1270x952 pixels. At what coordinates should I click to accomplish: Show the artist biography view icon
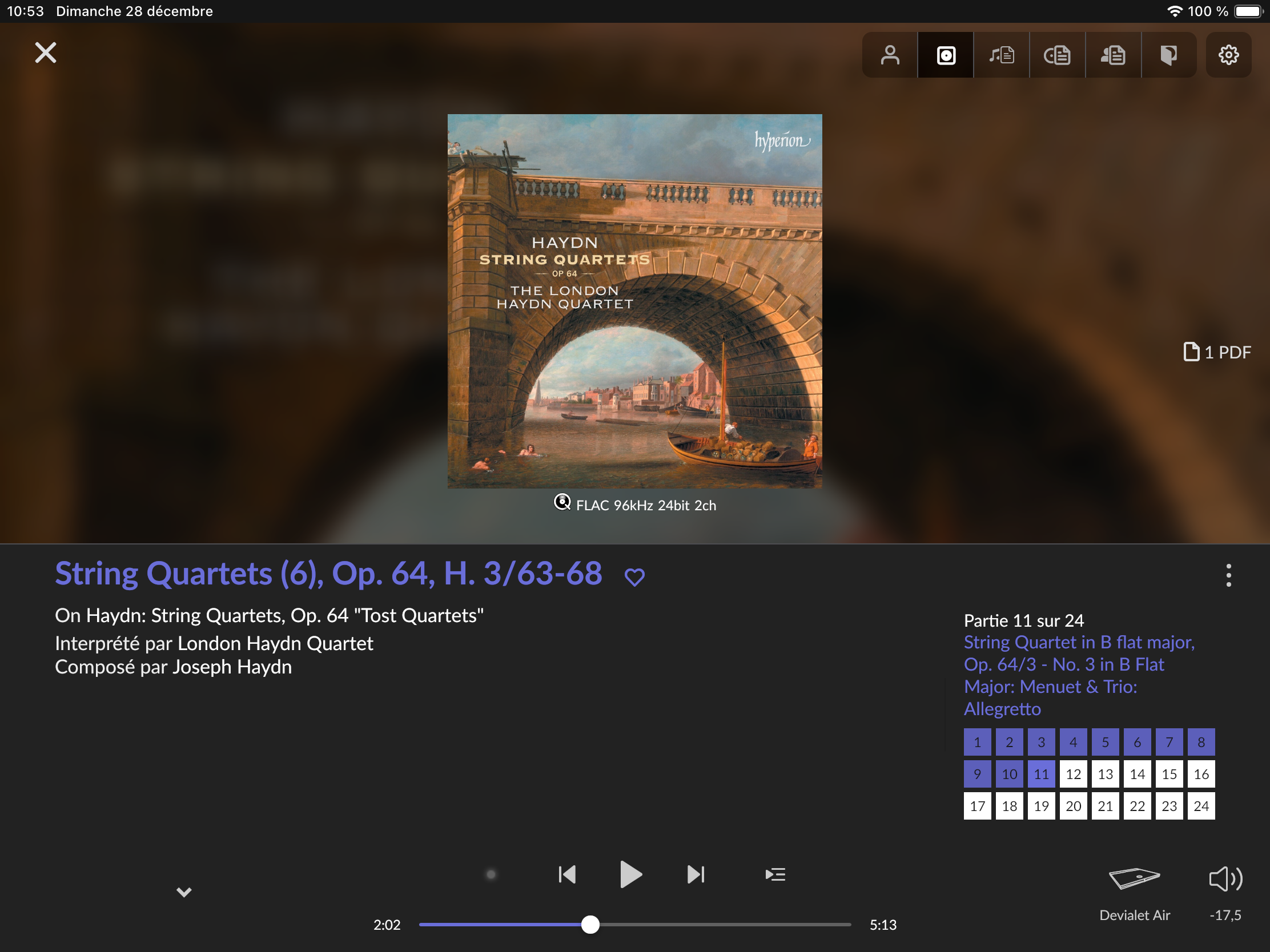(x=1113, y=55)
